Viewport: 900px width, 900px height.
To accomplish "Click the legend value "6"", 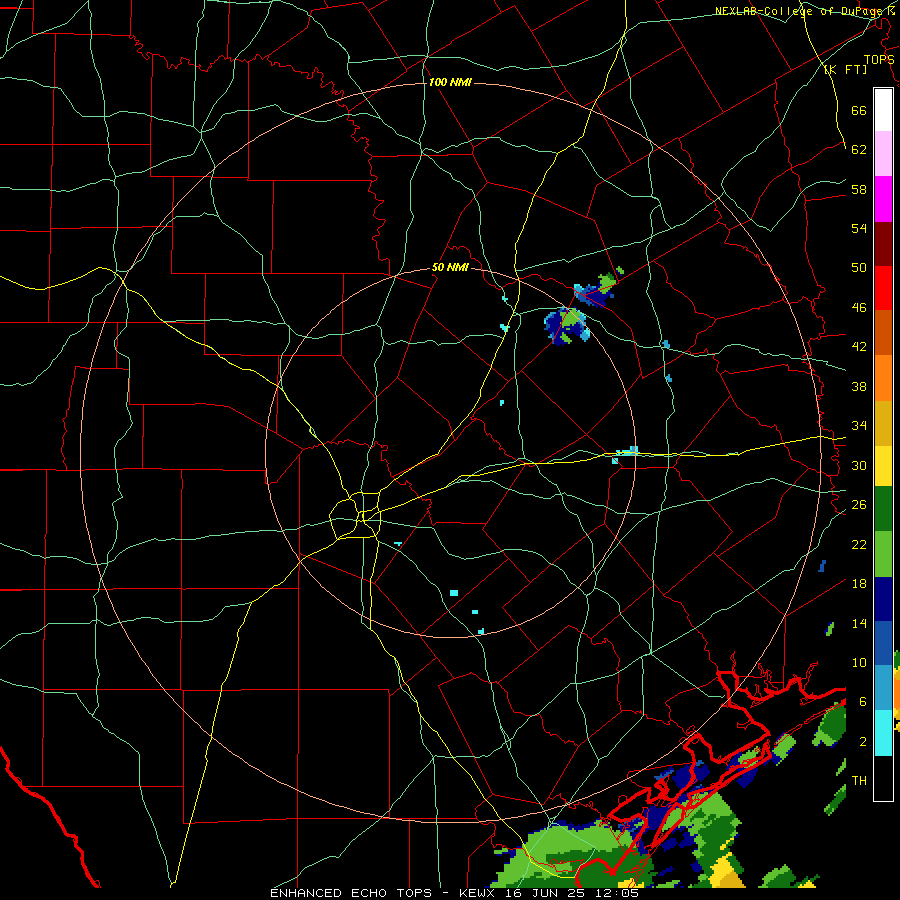I will coord(863,702).
